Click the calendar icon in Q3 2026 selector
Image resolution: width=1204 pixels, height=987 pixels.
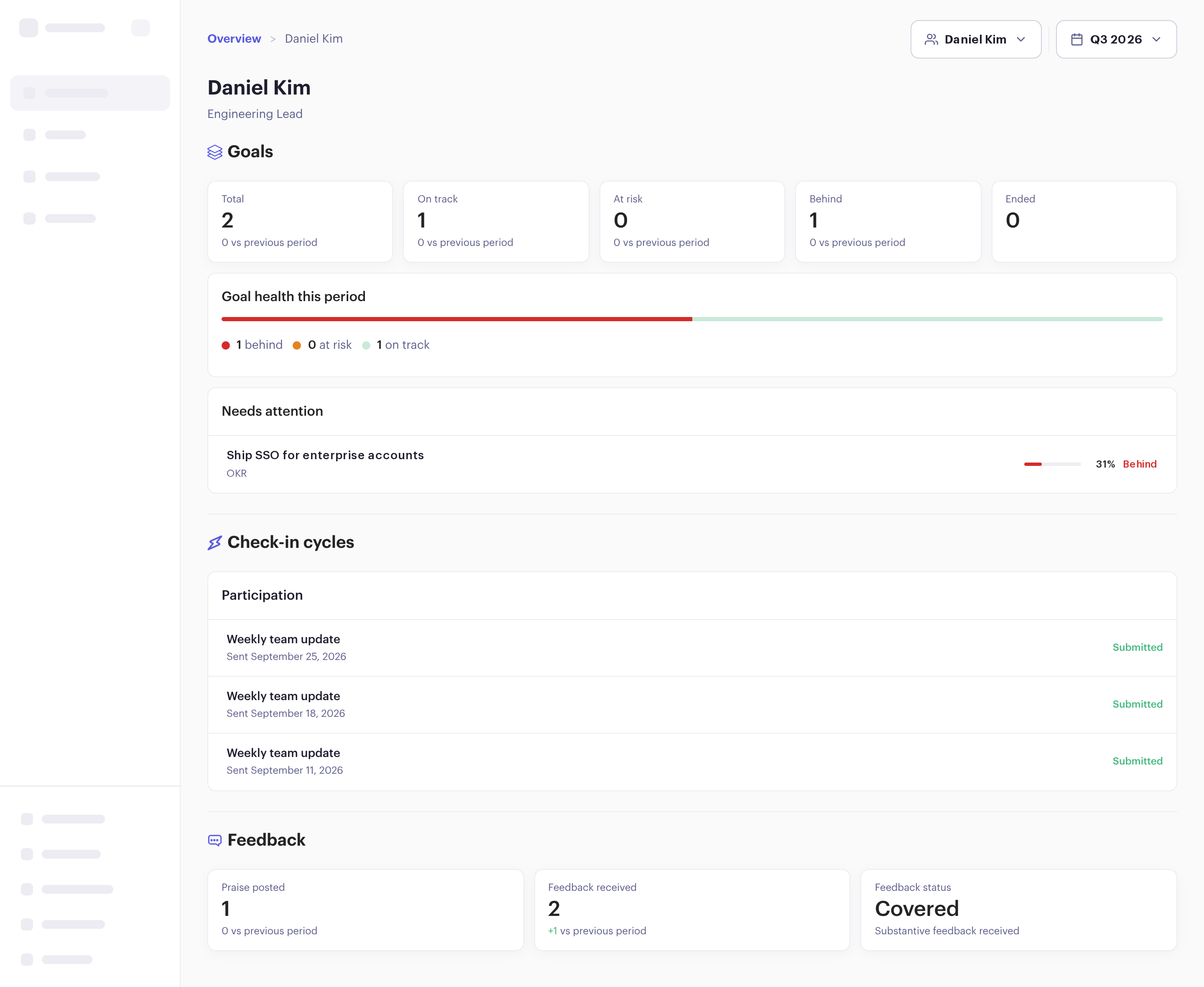click(1077, 39)
